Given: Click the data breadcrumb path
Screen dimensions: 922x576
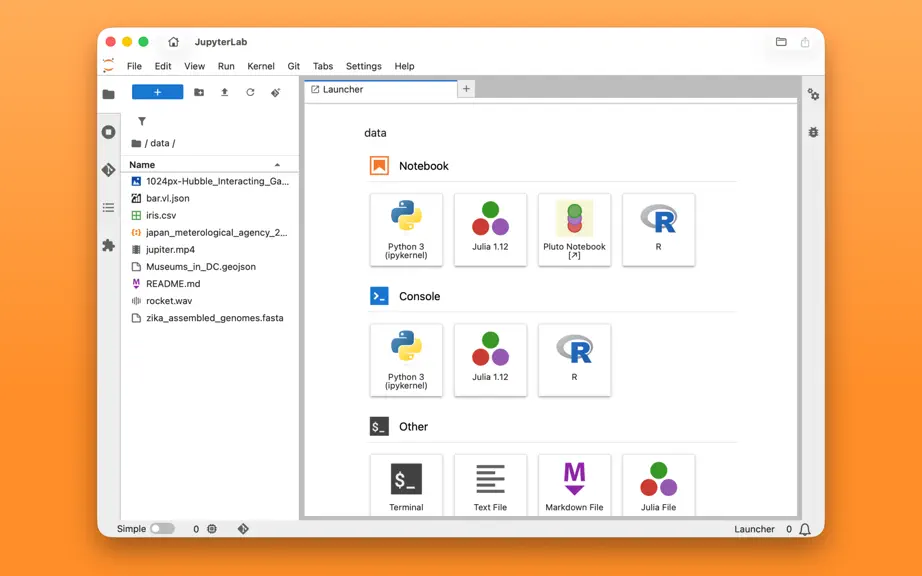Looking at the screenshot, I should click(159, 143).
